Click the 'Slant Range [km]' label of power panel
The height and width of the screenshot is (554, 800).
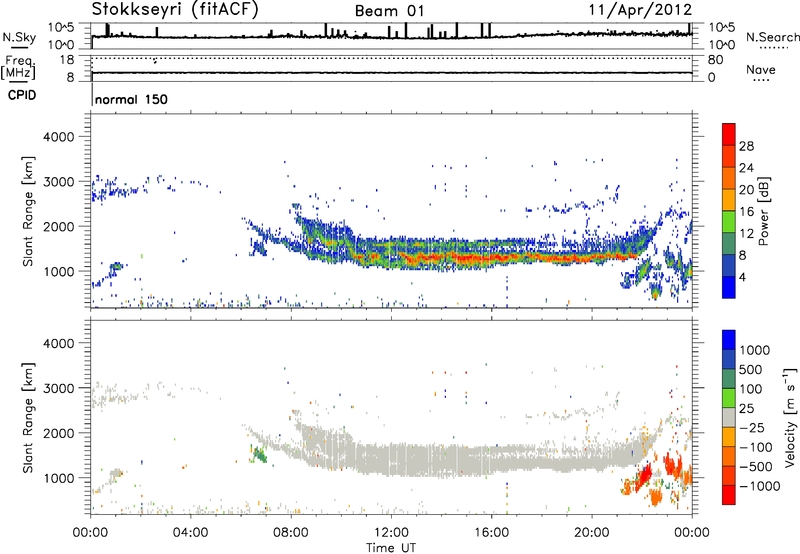[28, 211]
